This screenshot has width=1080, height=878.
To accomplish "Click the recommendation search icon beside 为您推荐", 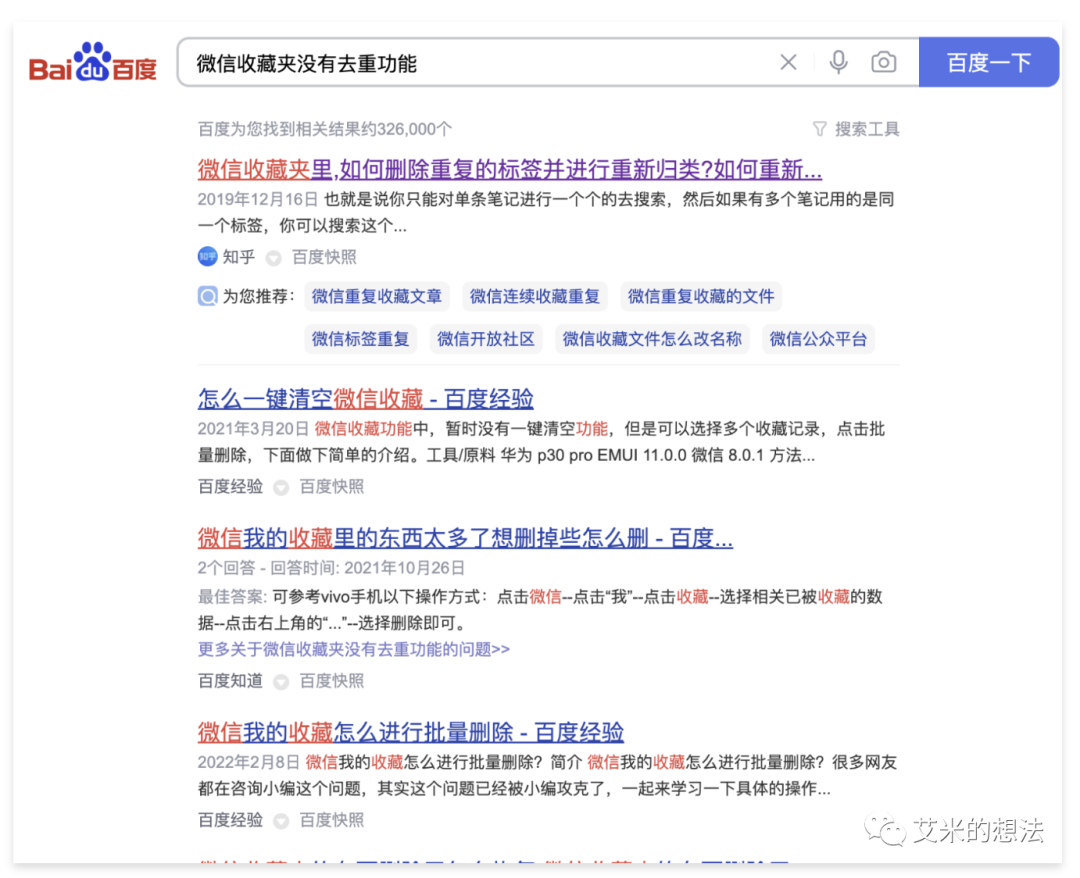I will pos(207,296).
